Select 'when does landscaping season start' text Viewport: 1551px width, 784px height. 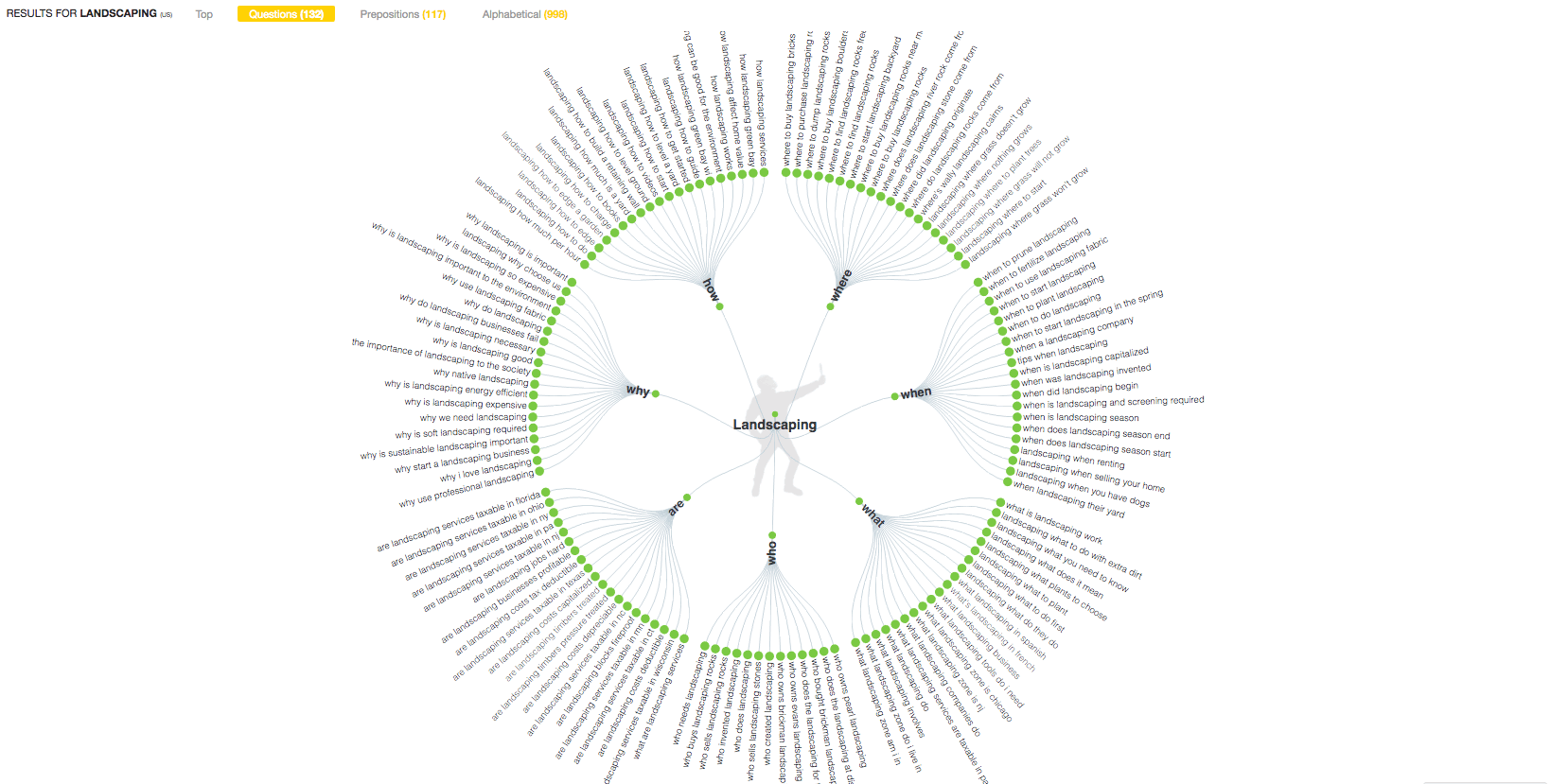point(1096,447)
